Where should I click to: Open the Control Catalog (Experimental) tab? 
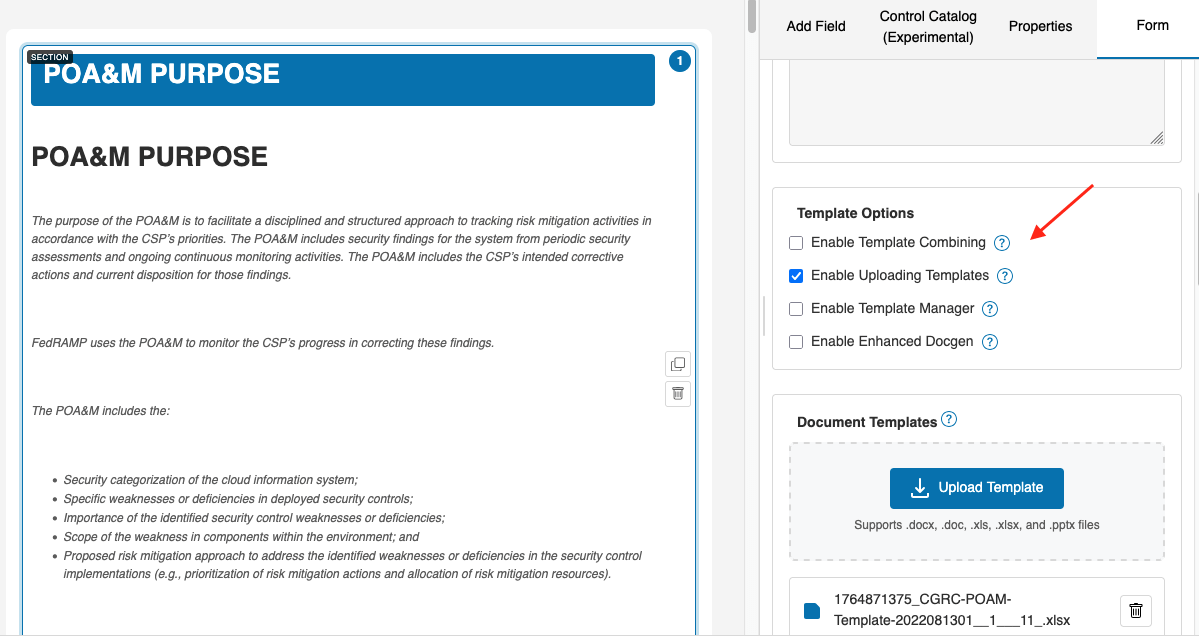[x=928, y=27]
